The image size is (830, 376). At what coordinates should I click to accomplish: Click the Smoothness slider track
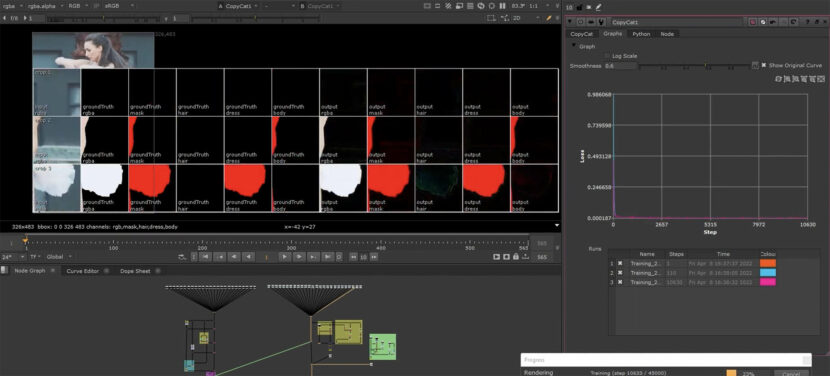693,66
